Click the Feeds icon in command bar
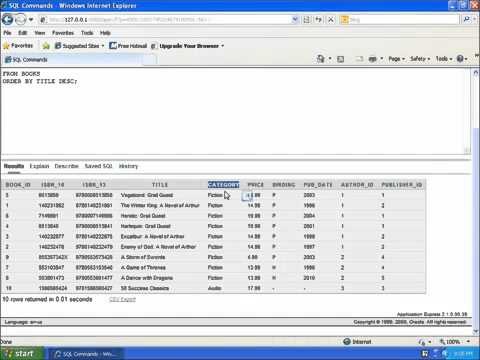The width and height of the screenshot is (480, 360). [341, 59]
